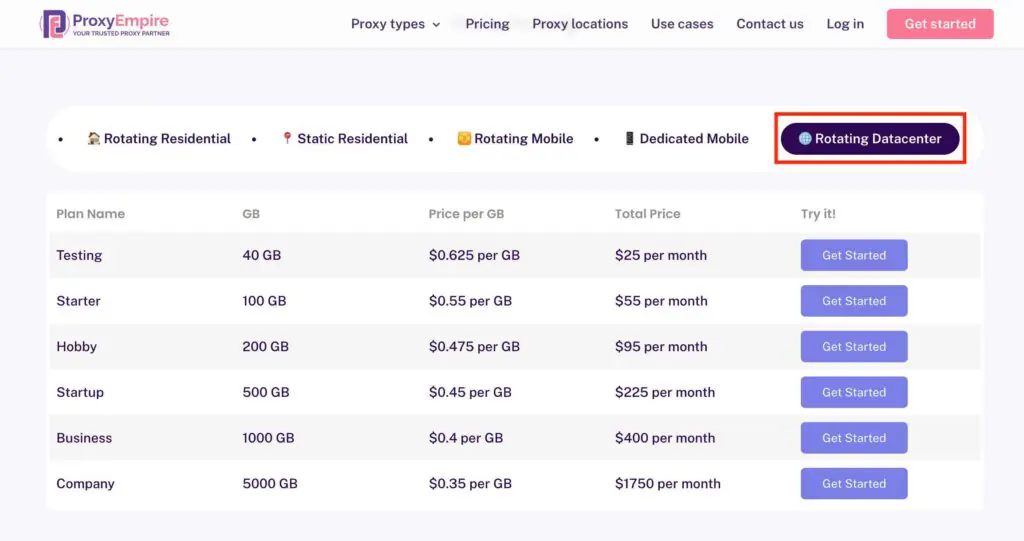Click the Business plan name
Viewport: 1024px width, 541px height.
coord(84,438)
